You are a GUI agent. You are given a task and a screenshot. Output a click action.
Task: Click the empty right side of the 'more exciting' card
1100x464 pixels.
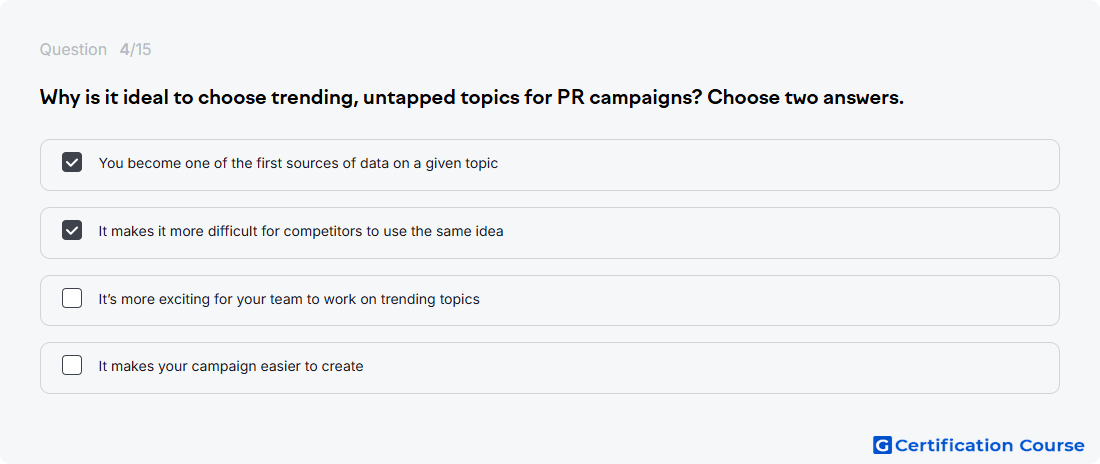pos(772,300)
